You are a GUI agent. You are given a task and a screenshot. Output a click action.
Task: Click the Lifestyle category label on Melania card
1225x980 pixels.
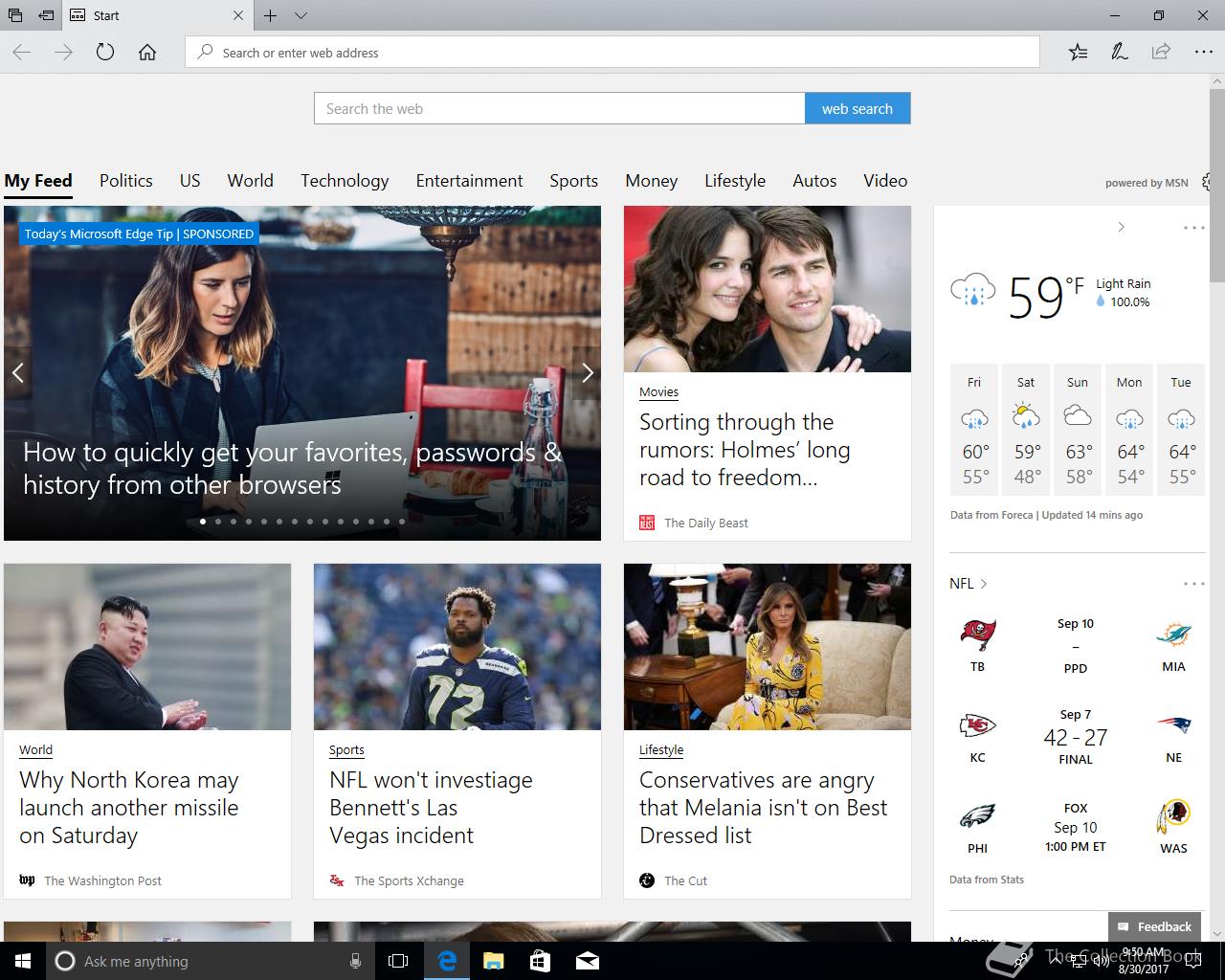661,750
